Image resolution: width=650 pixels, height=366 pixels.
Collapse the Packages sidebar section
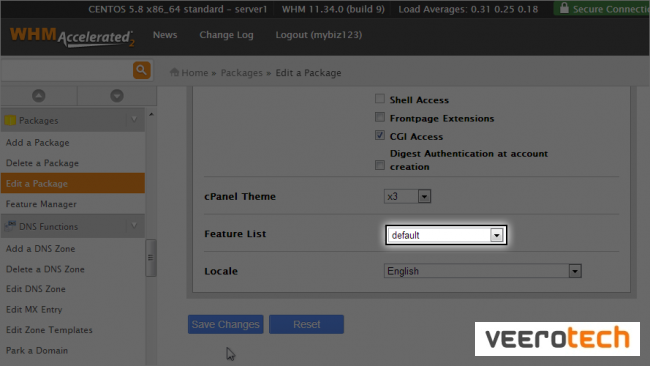[134, 120]
